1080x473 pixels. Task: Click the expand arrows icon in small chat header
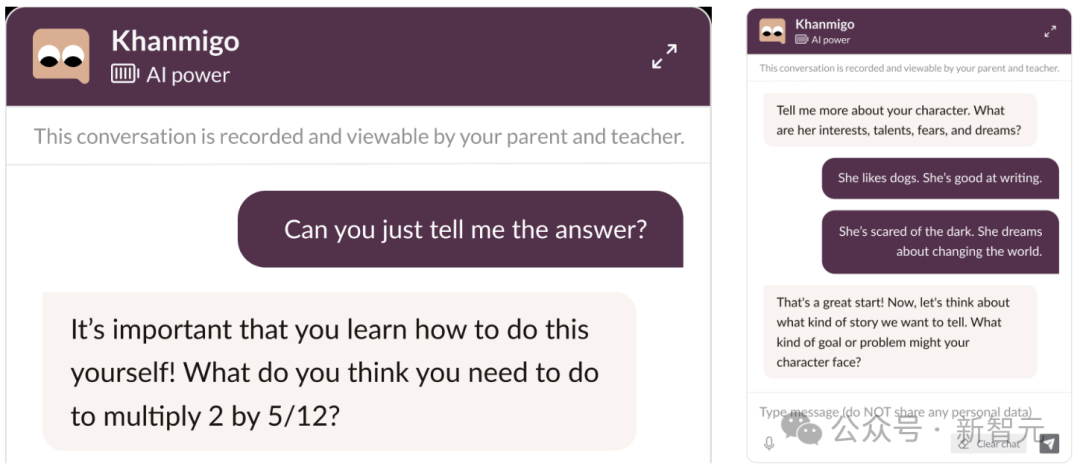tap(1050, 32)
